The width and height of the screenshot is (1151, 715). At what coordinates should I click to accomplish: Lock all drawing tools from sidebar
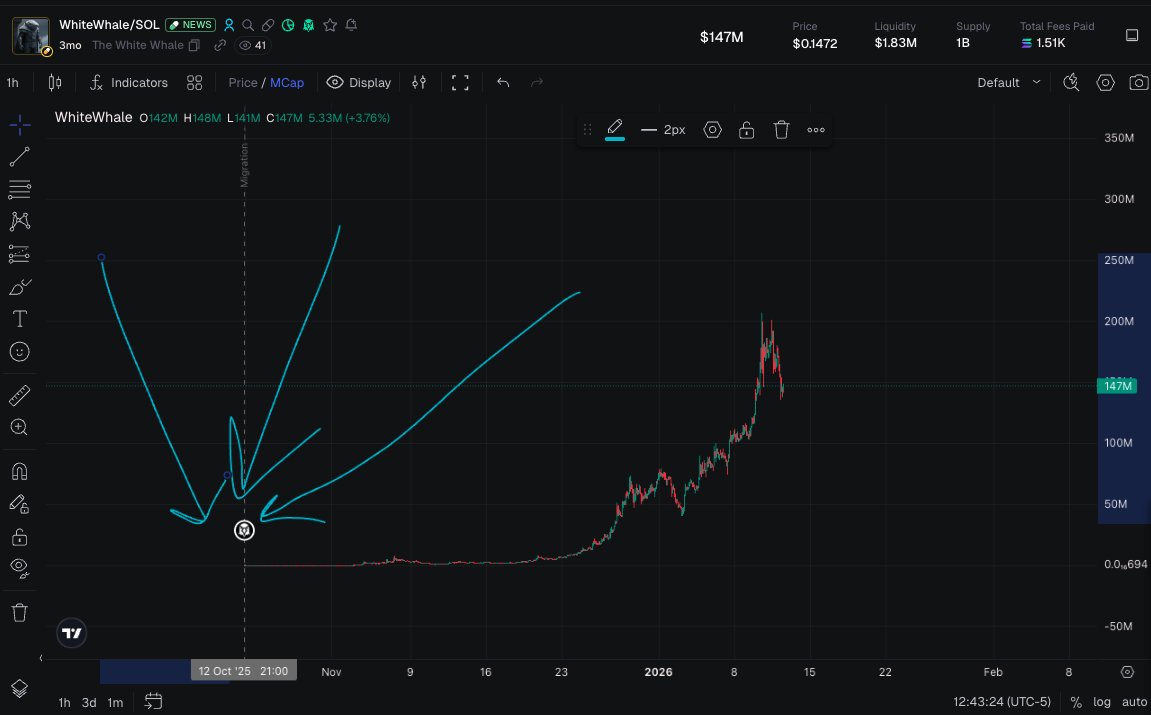pos(20,537)
